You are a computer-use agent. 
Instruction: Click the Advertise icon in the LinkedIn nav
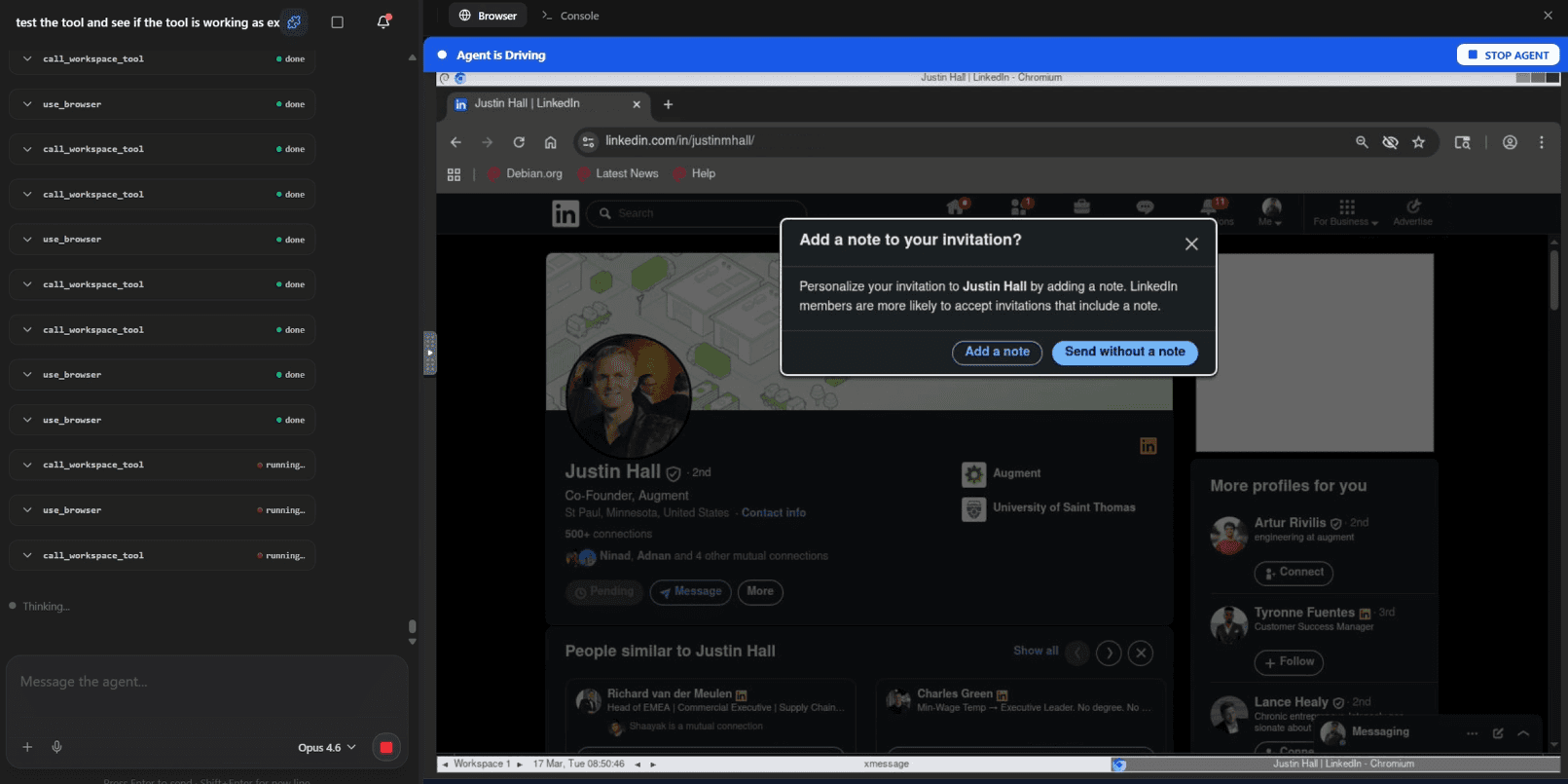(x=1413, y=205)
